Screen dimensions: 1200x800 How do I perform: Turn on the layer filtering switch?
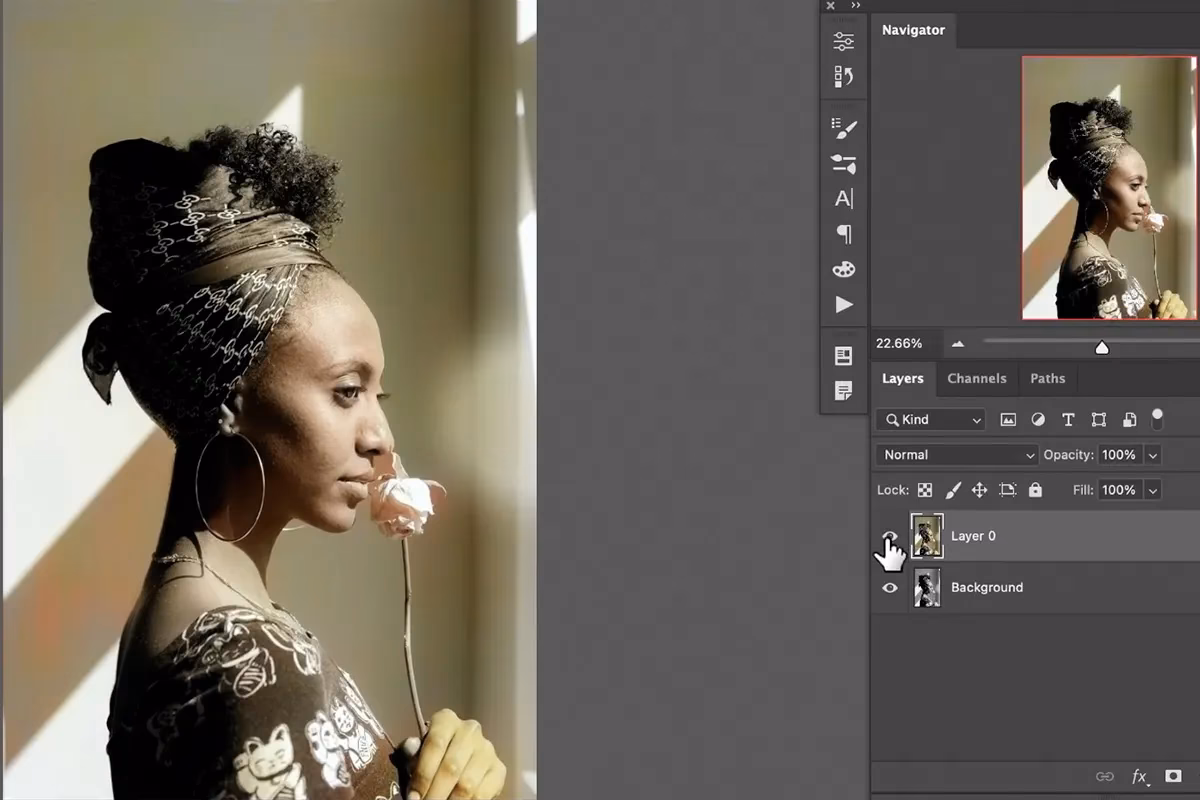1158,419
